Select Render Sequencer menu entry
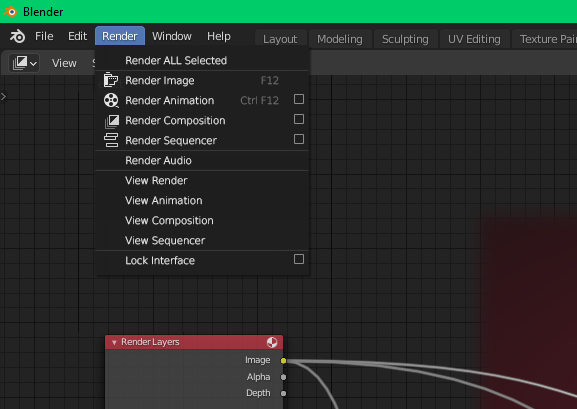Viewport: 577px width, 409px height. [202, 140]
